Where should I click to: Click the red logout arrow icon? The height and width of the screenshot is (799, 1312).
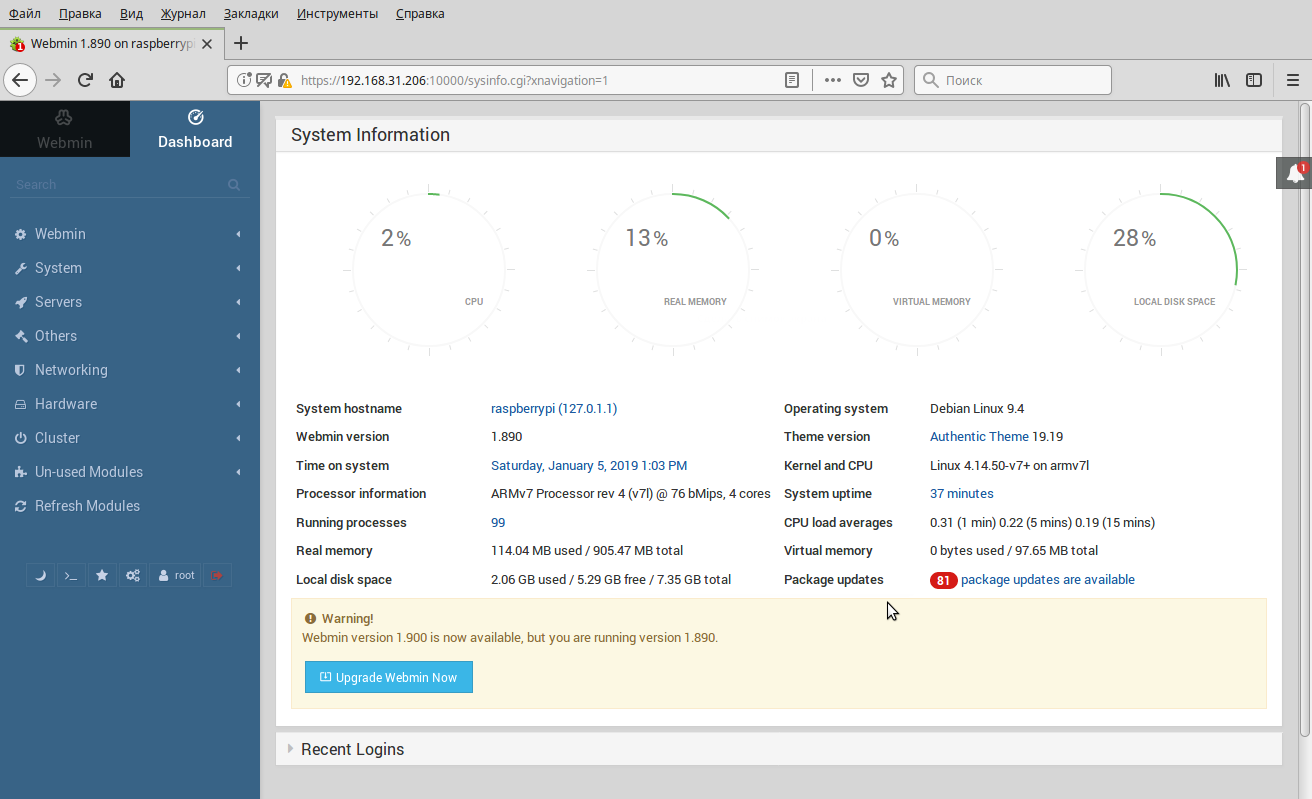(x=217, y=575)
